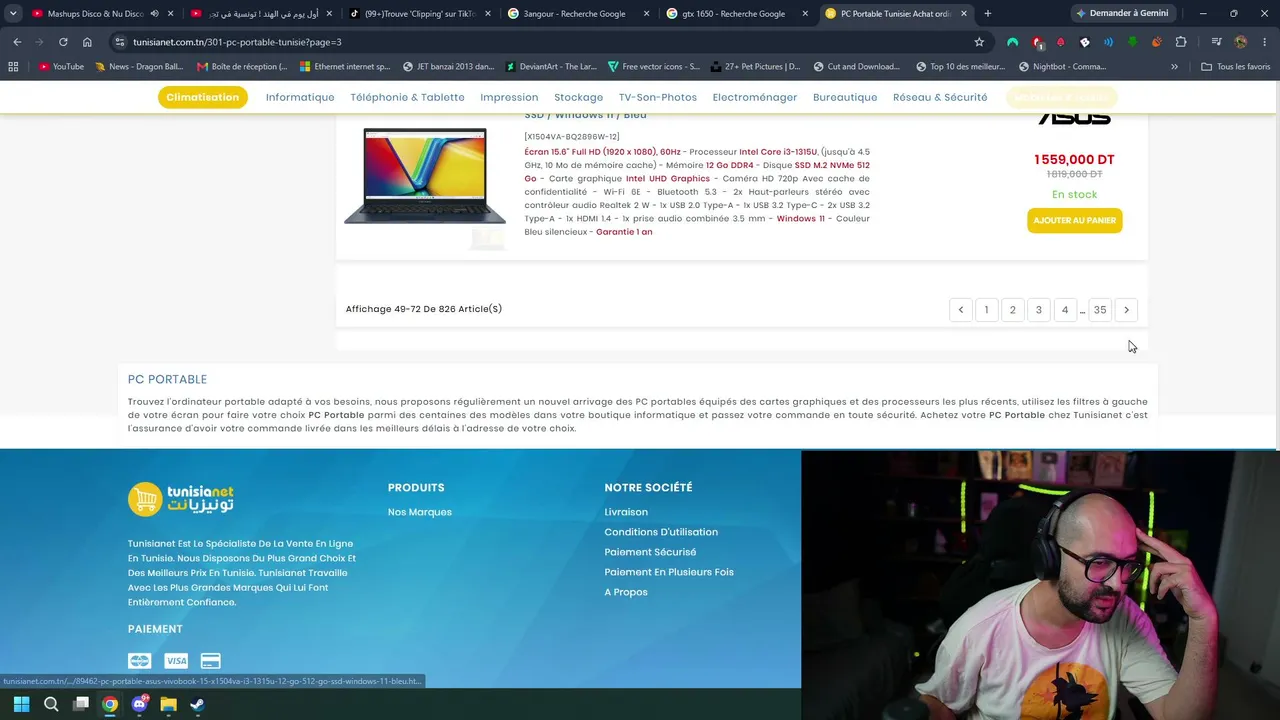Open the YouTube bookmark
Image resolution: width=1280 pixels, height=720 pixels.
pos(62,67)
